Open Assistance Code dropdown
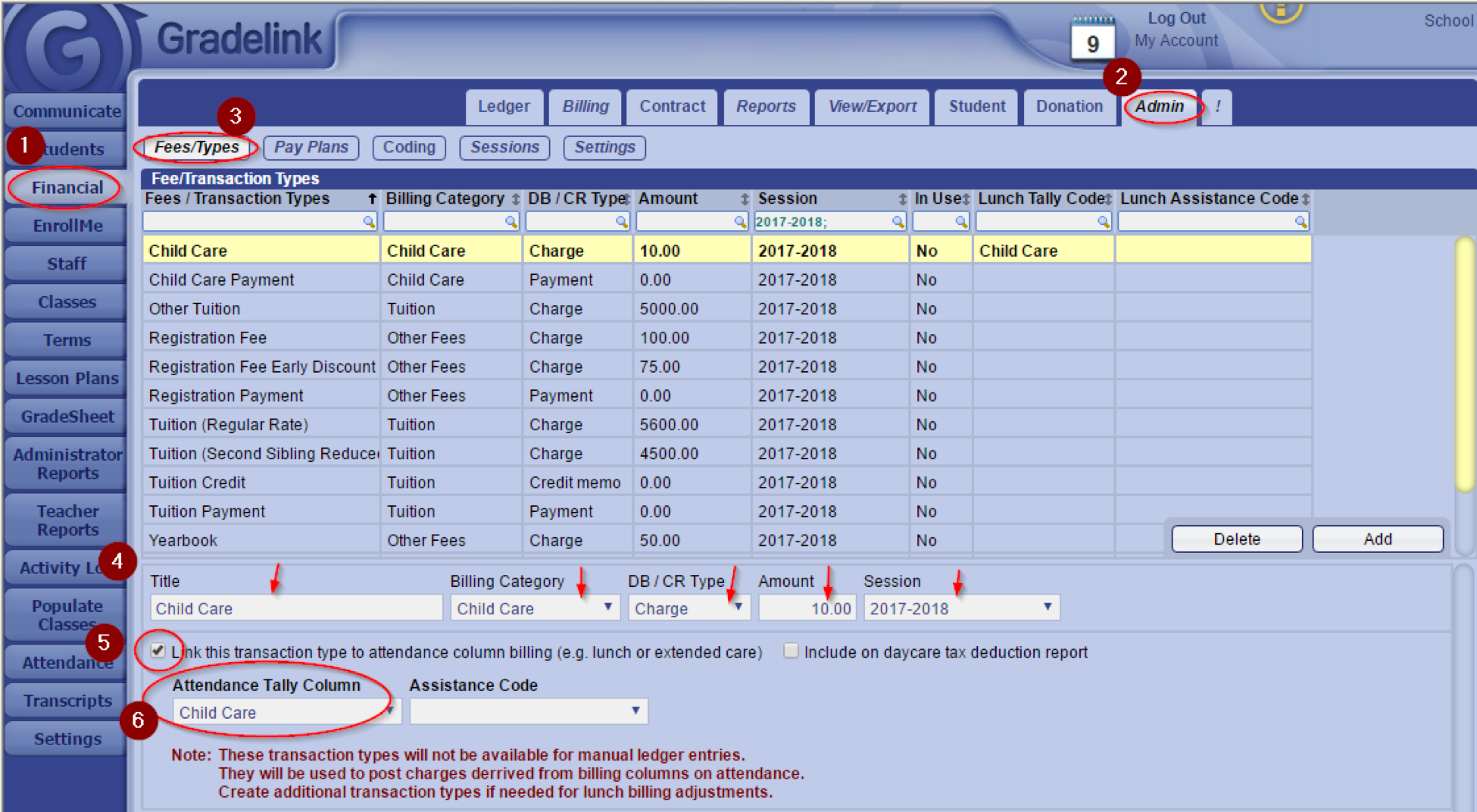This screenshot has width=1477, height=812. pyautogui.click(x=529, y=711)
